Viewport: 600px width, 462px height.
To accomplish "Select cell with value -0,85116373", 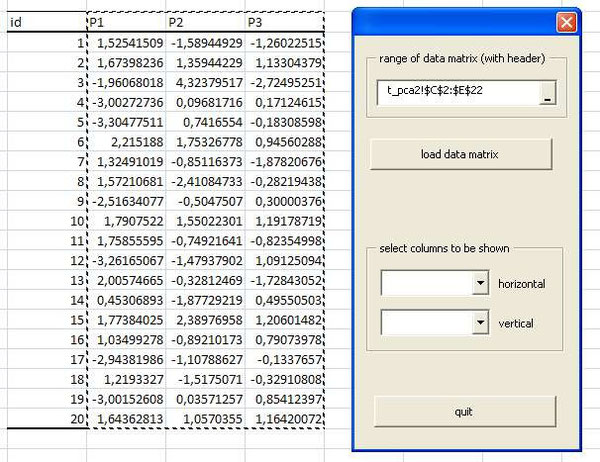I will coord(205,162).
